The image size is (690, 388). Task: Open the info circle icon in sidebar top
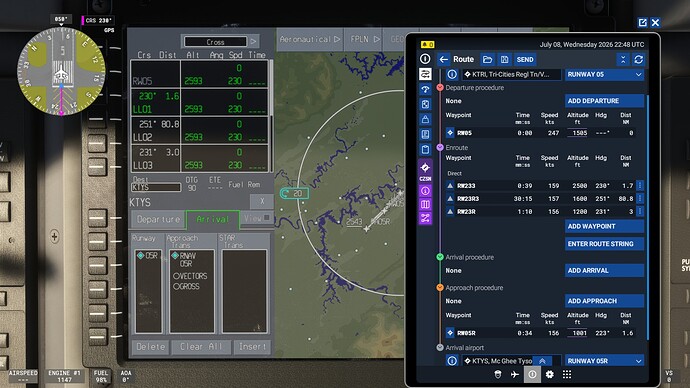tap(425, 59)
